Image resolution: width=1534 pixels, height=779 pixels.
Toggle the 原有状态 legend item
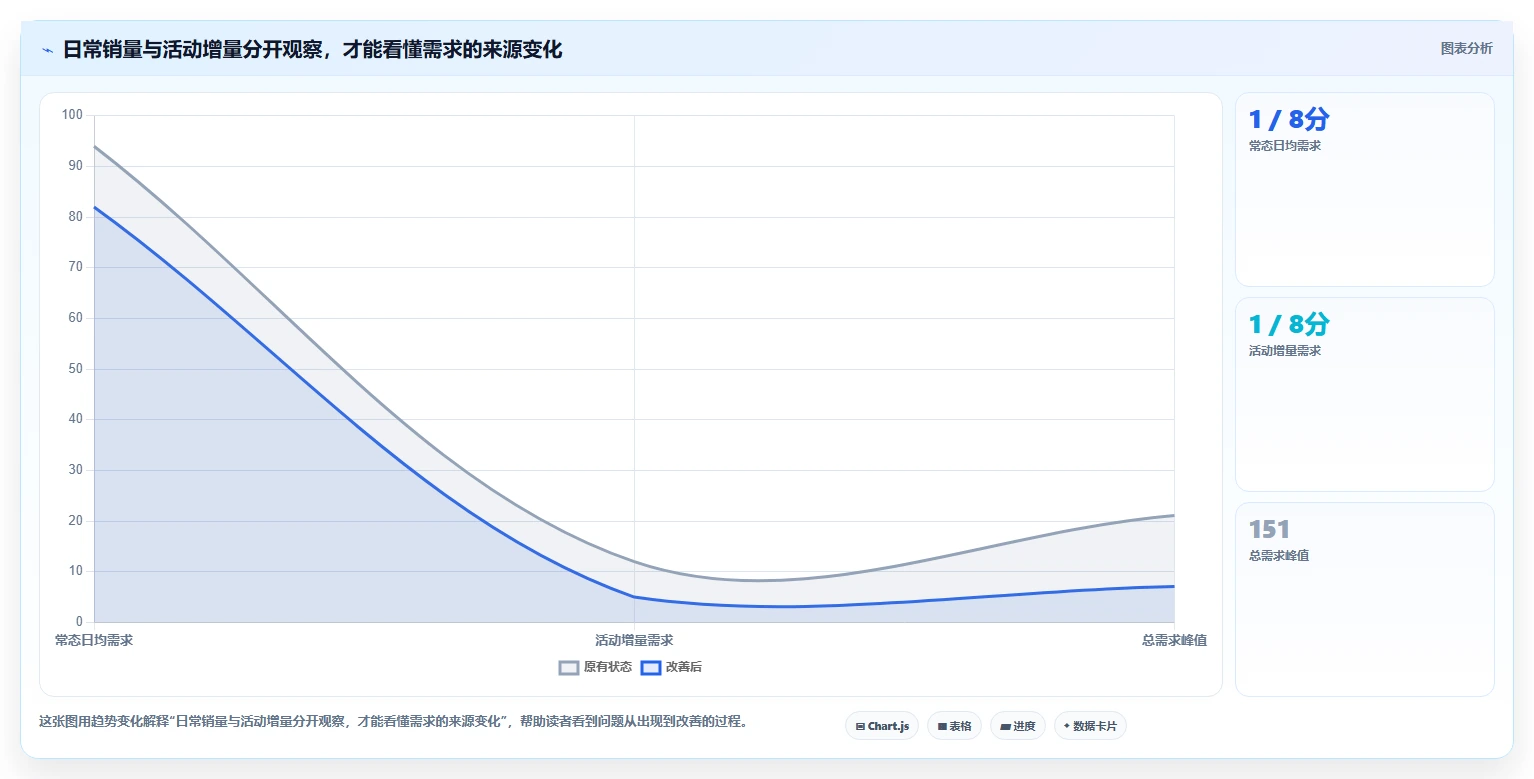(x=595, y=667)
